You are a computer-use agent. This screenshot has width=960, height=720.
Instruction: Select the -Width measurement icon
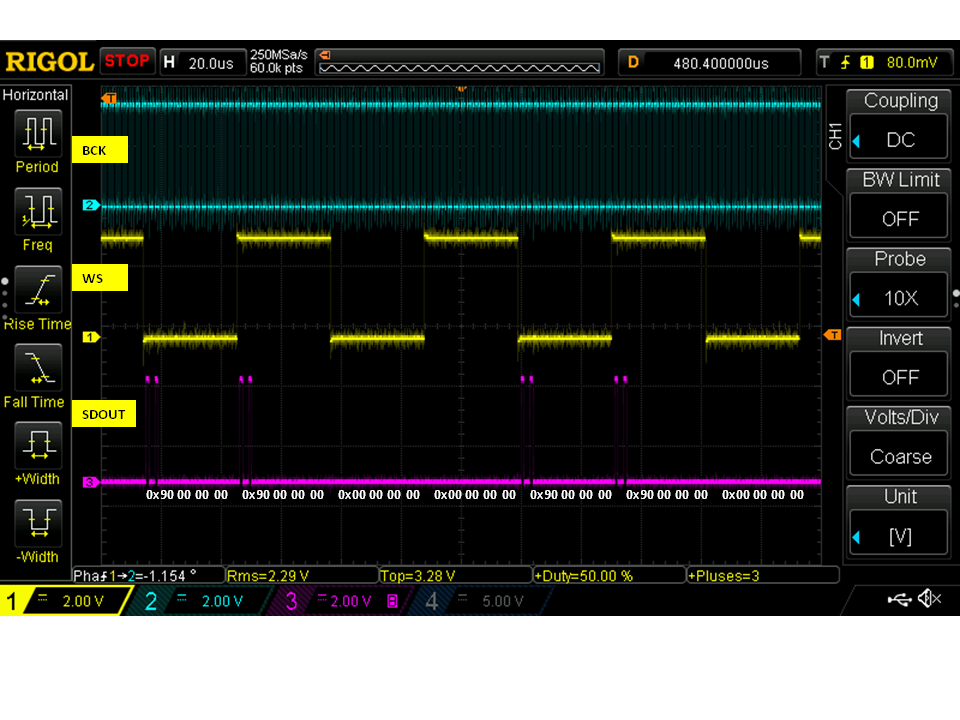coord(38,523)
